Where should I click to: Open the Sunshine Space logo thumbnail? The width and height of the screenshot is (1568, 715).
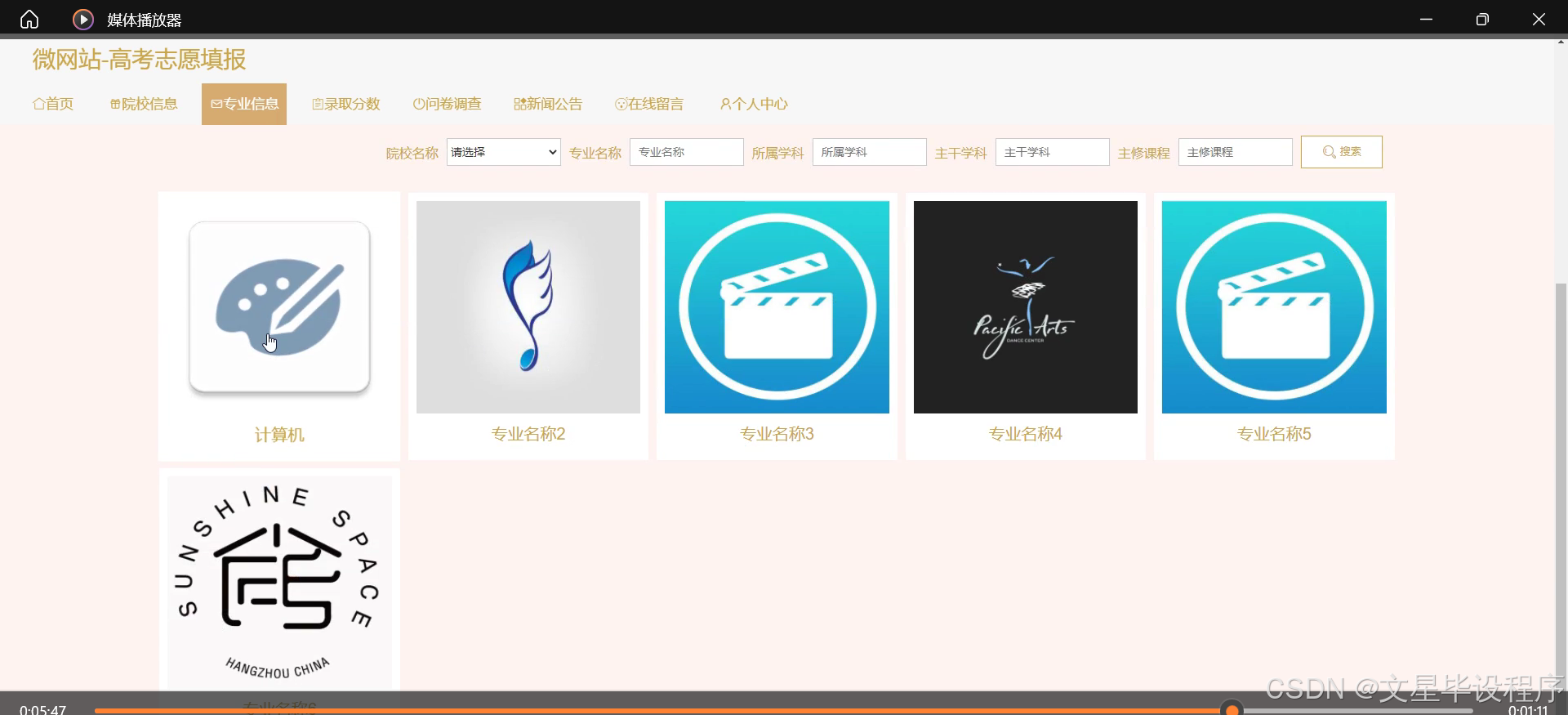pos(279,582)
